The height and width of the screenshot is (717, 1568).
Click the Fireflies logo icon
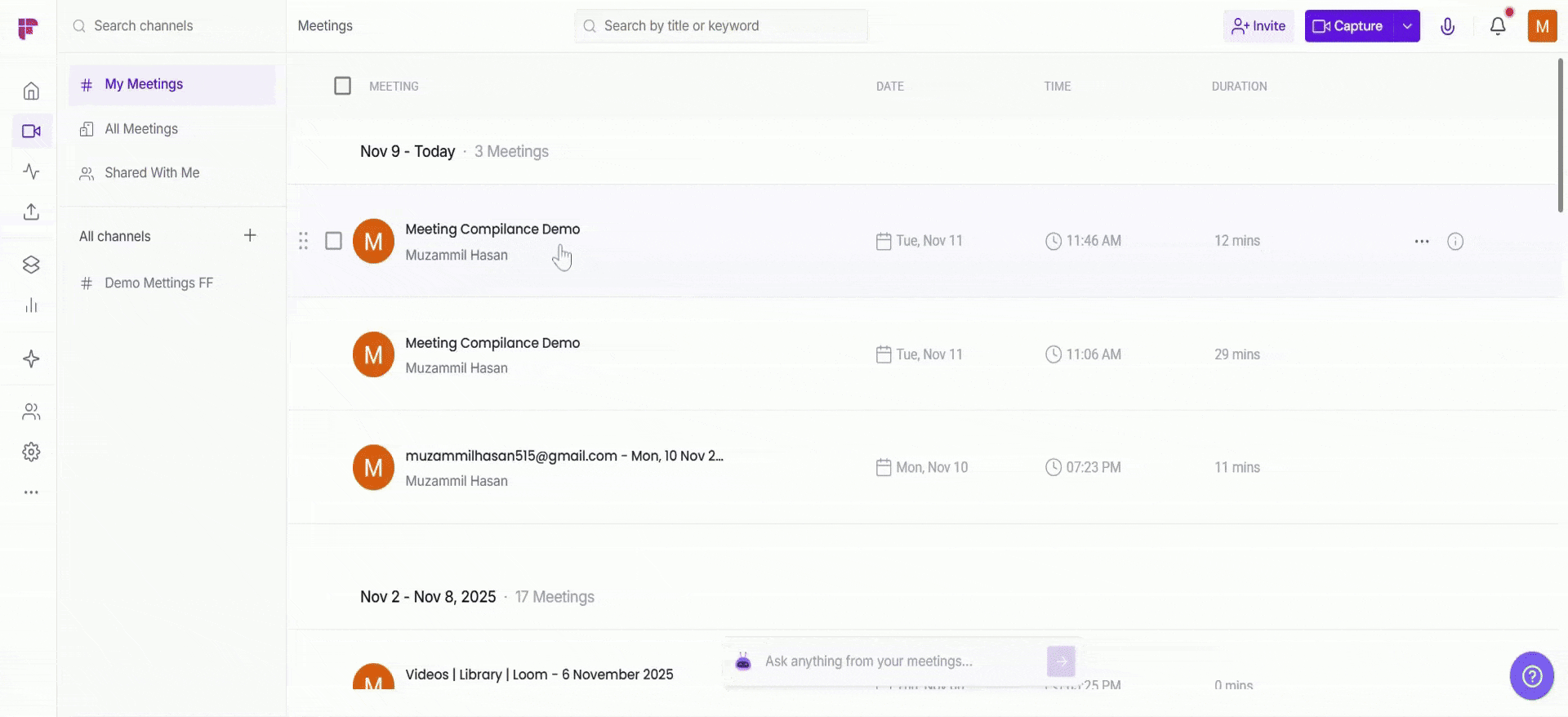tap(28, 28)
